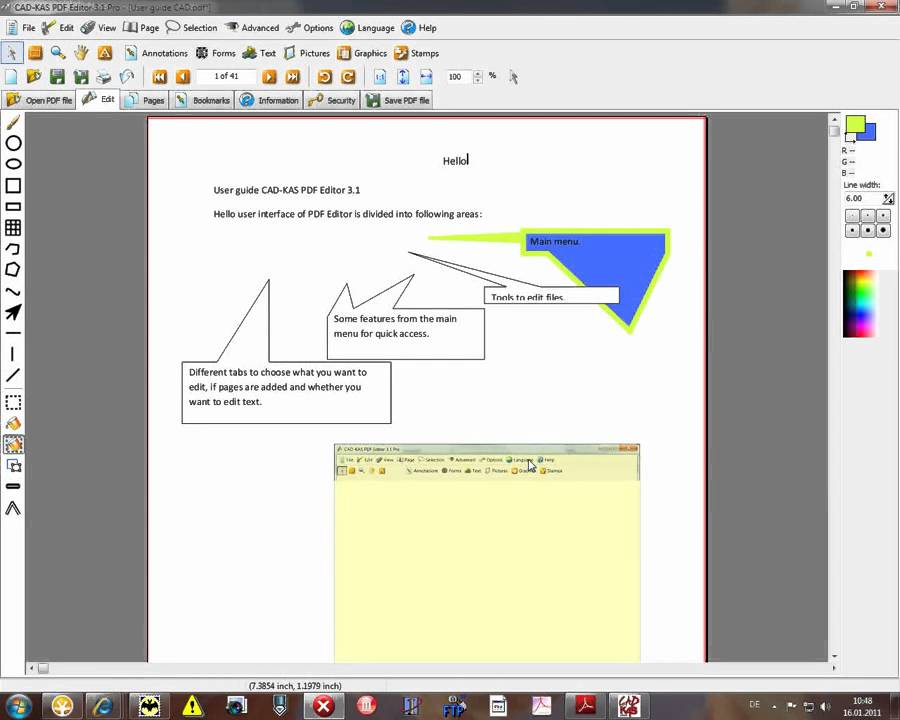Image resolution: width=900 pixels, height=720 pixels.
Task: Select the closed polygon tool
Action: click(x=13, y=269)
